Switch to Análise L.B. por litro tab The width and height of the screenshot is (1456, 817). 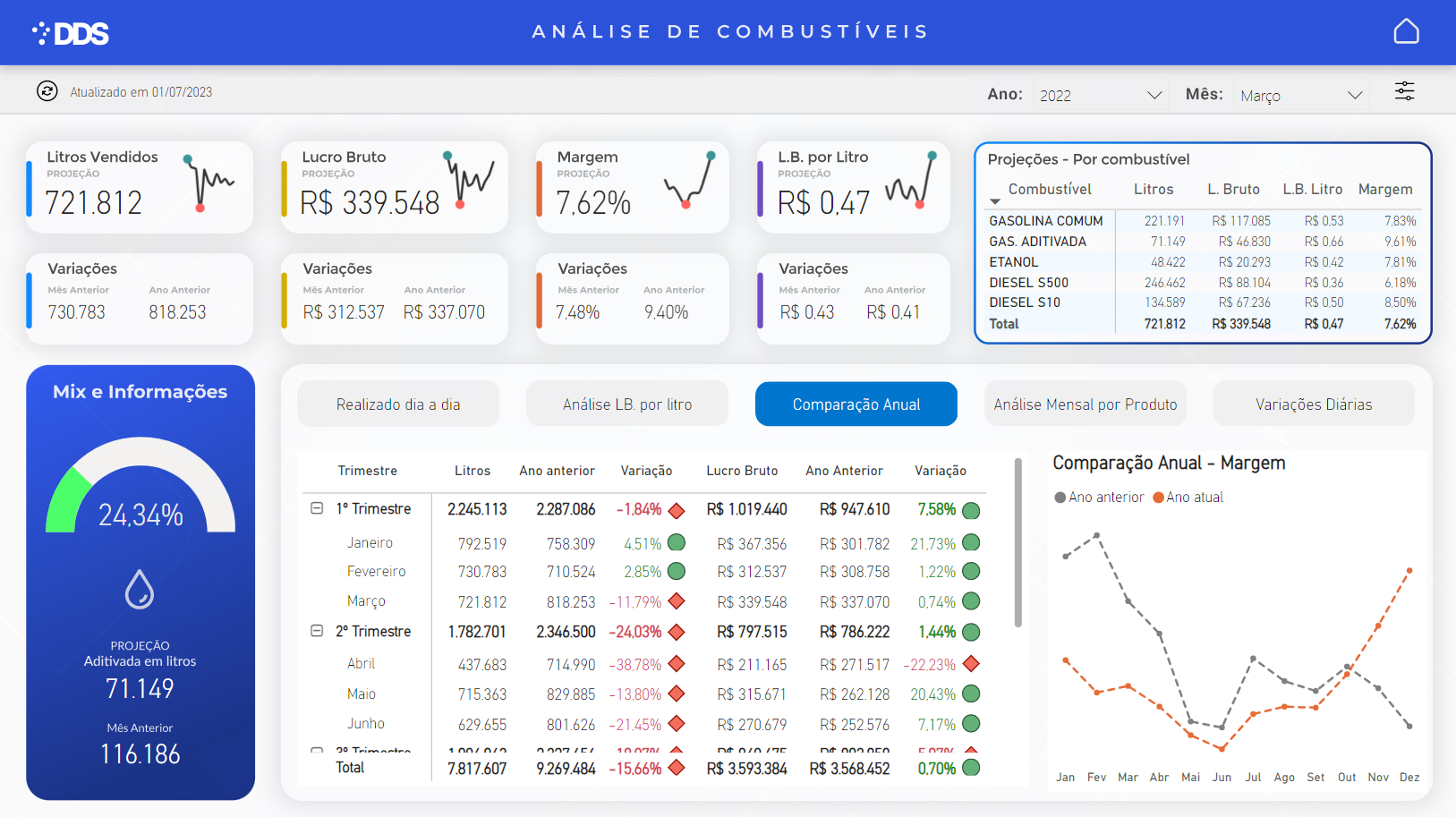point(627,404)
